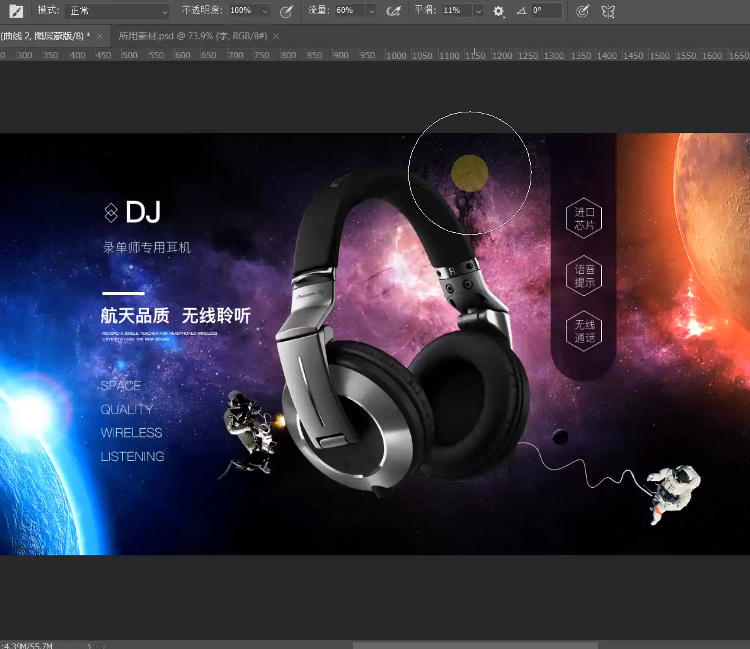
Task: Switch to the 所用素材.psd document tab
Action: (193, 36)
